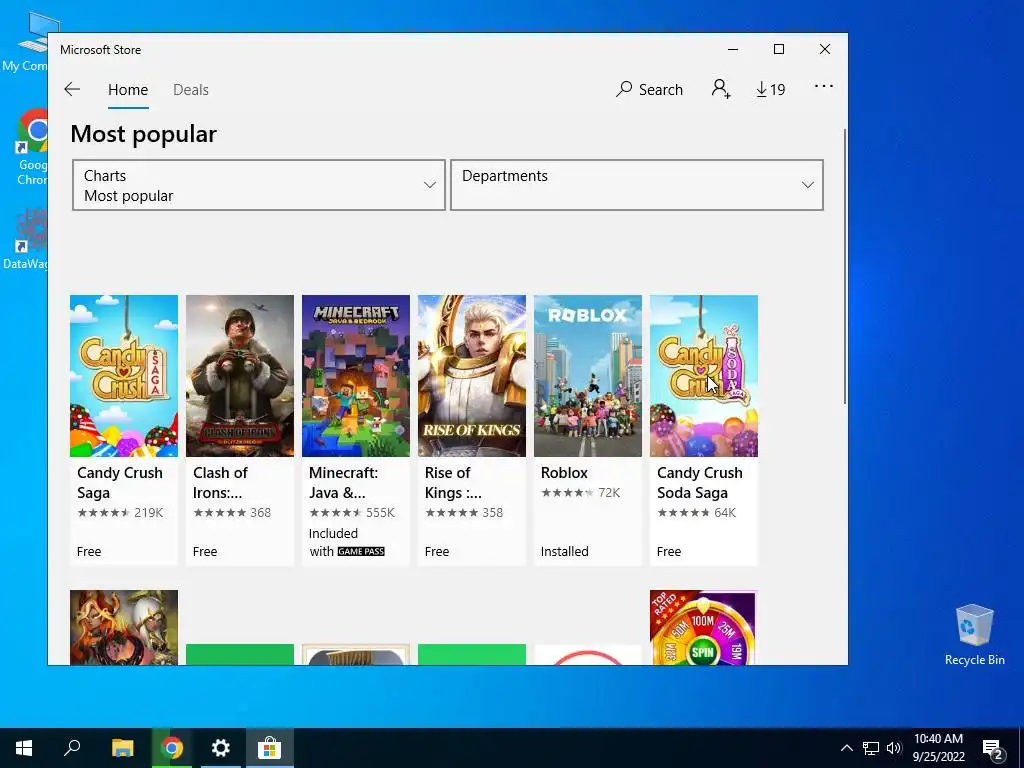The image size is (1024, 768).
Task: Click the Rise of Kings title
Action: click(x=453, y=483)
